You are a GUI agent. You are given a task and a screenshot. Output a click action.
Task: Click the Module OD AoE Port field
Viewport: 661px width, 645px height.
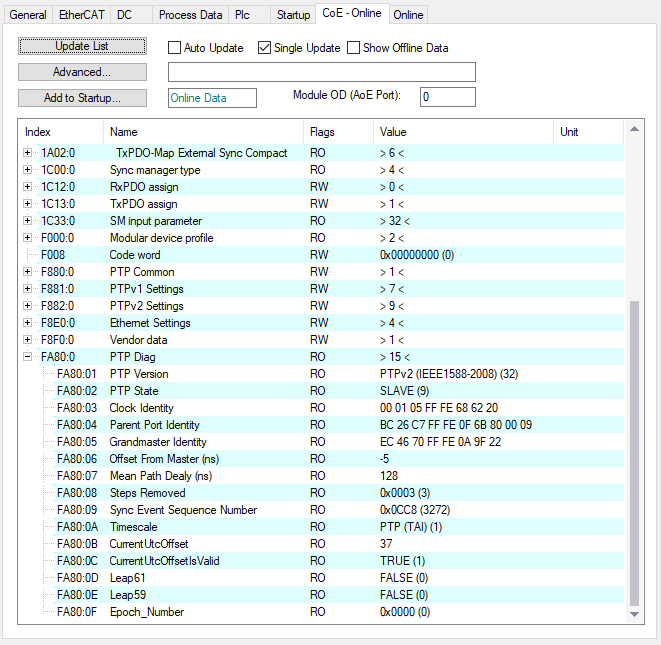[447, 97]
